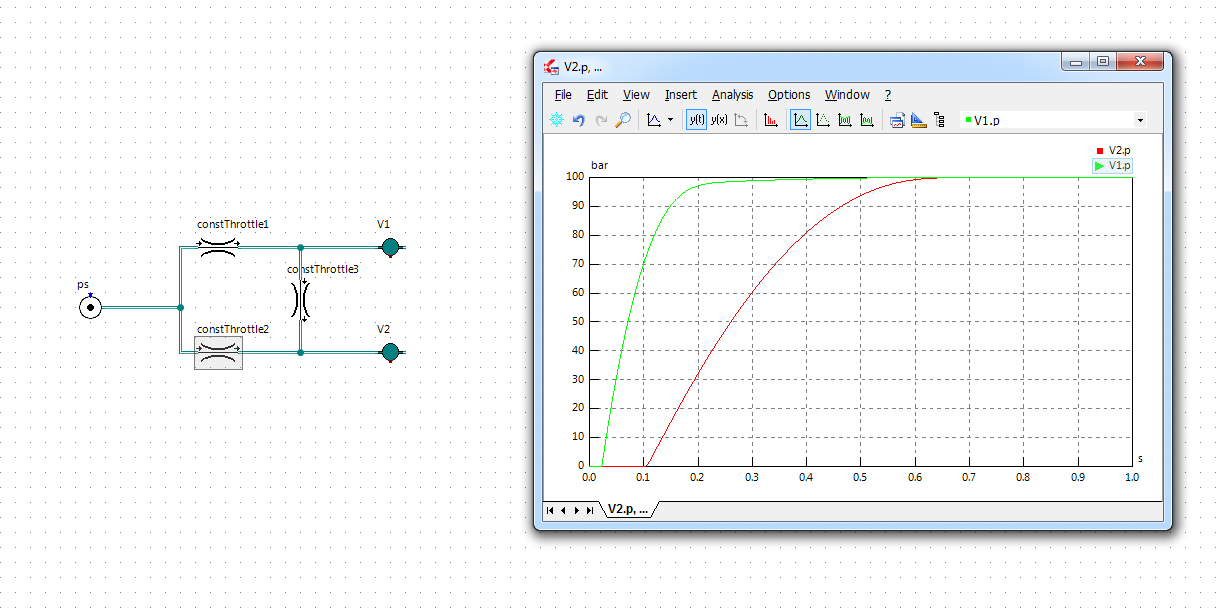This screenshot has height=608, width=1228.
Task: Click the red V2.p legend color marker
Action: coord(1099,150)
